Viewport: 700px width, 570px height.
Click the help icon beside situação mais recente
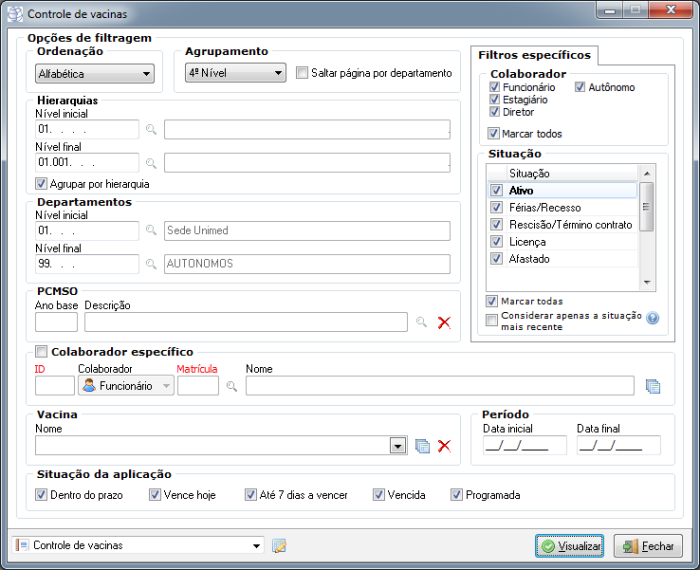(653, 319)
